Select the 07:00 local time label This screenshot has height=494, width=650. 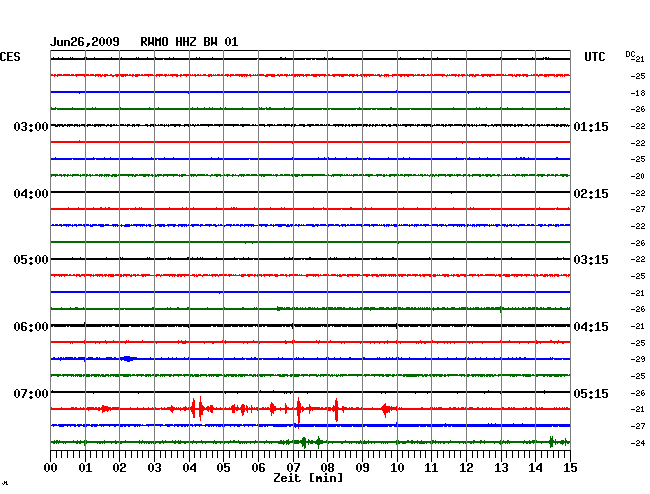[x=31, y=393]
